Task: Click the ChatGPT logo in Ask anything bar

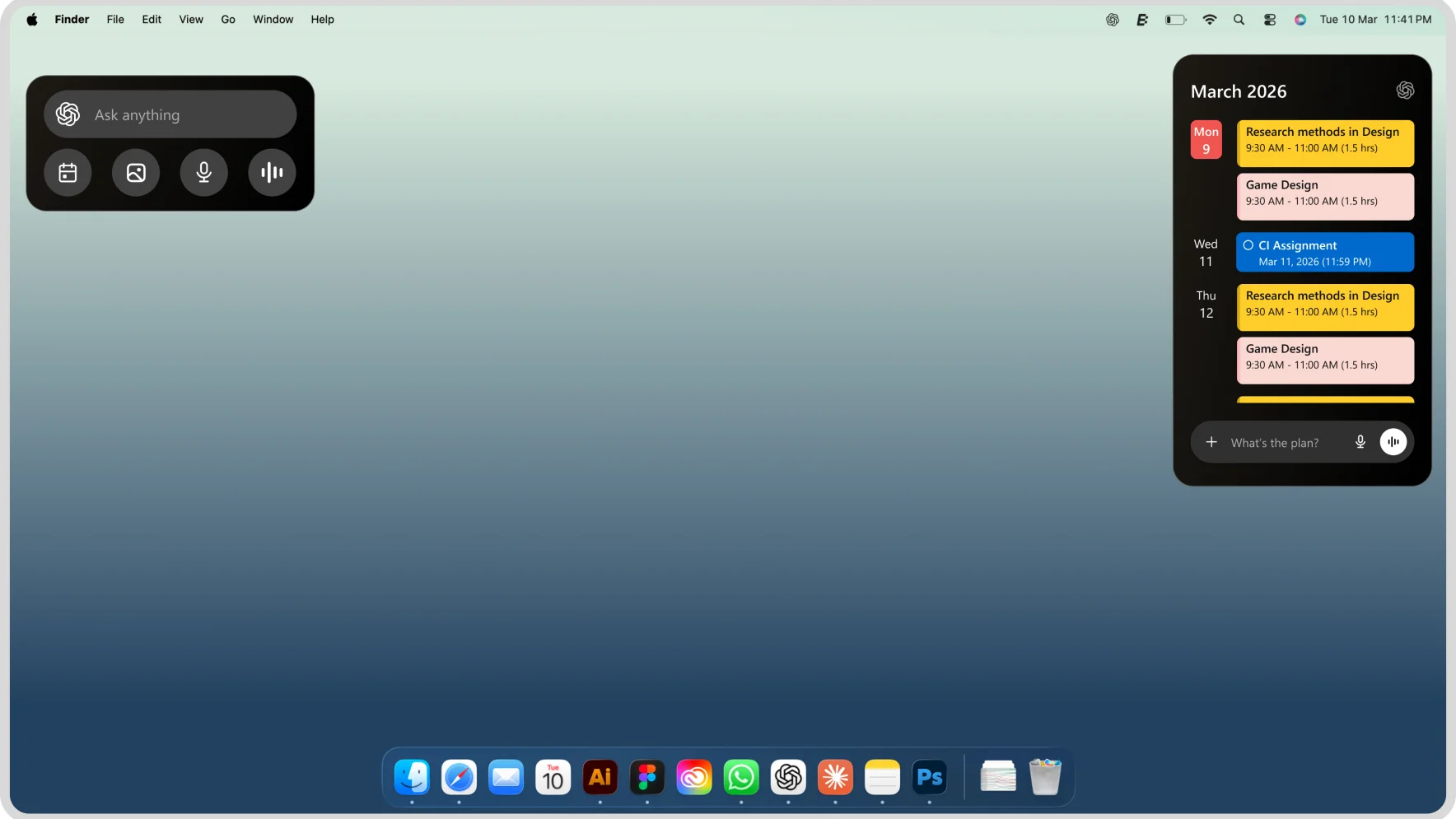Action: [68, 114]
